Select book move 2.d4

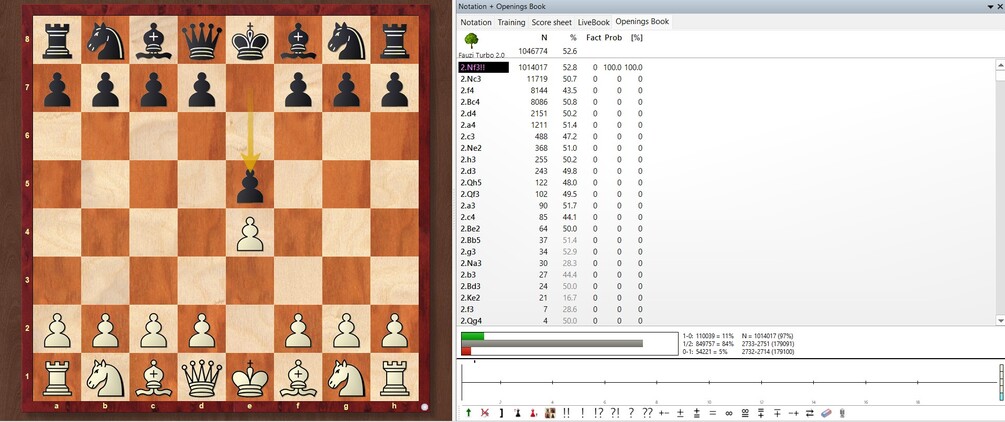point(469,114)
